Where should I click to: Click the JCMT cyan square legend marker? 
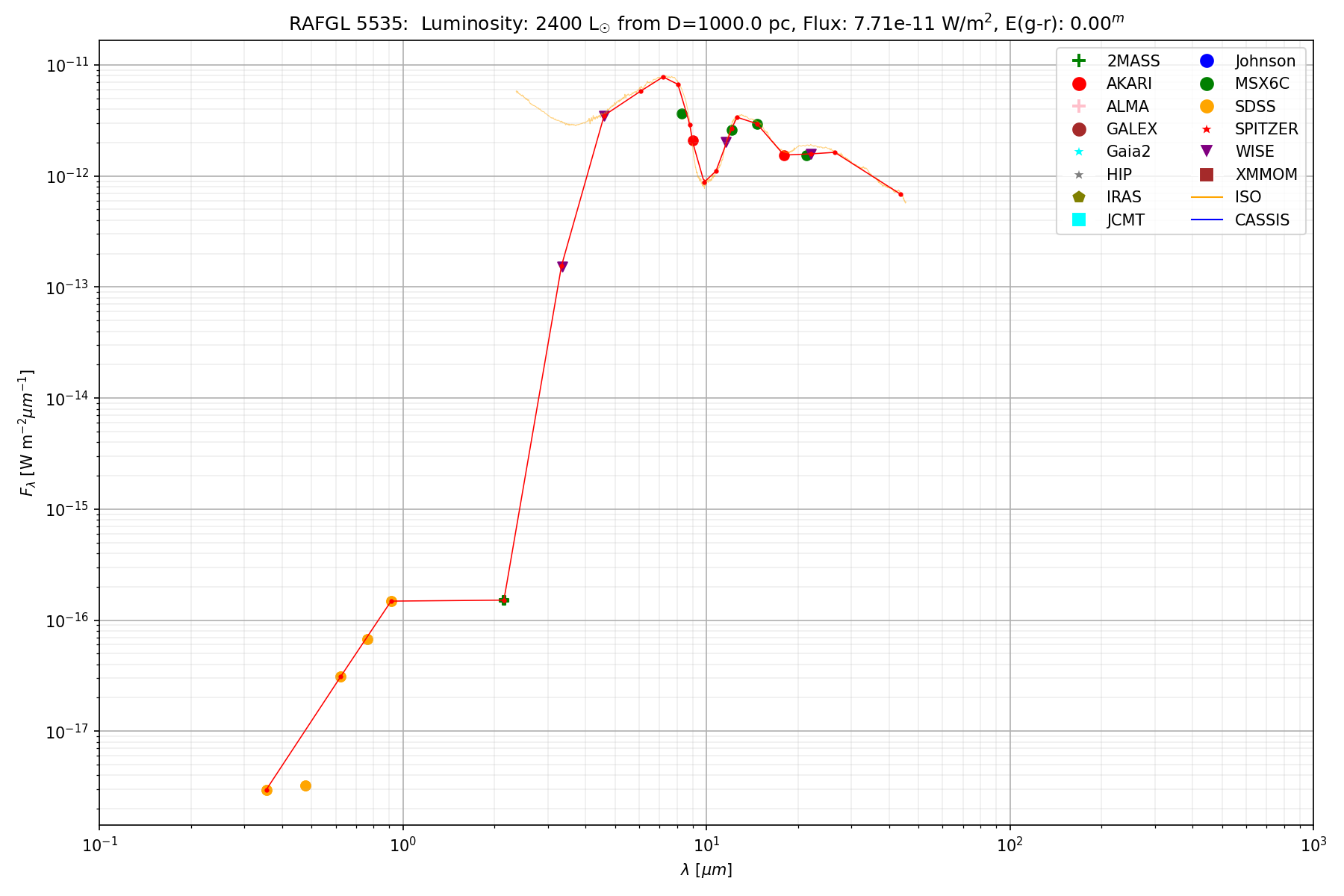point(1078,220)
